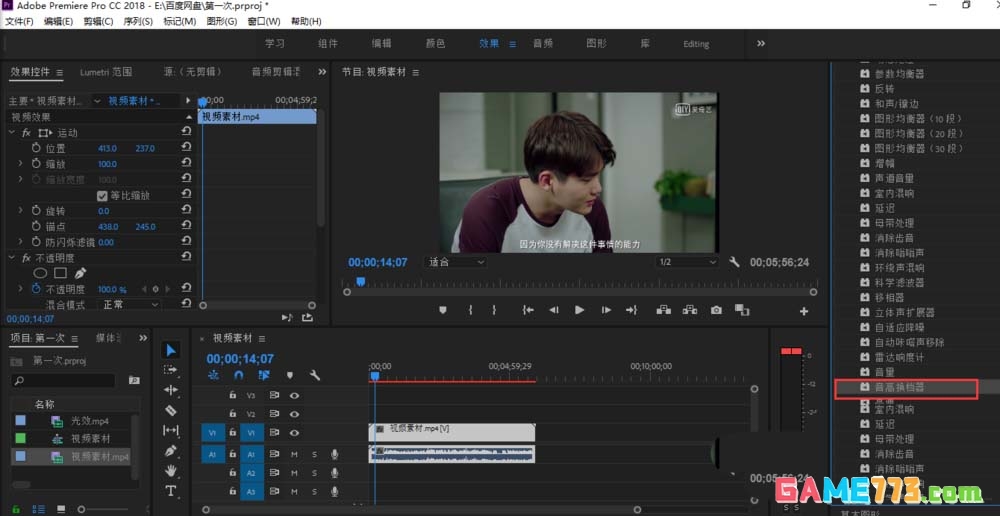Select 音高换档器 effect in list

click(899, 387)
